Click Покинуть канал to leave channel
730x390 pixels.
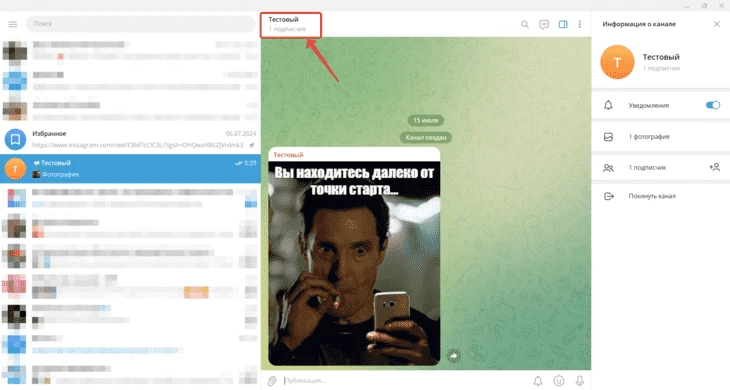coord(661,196)
